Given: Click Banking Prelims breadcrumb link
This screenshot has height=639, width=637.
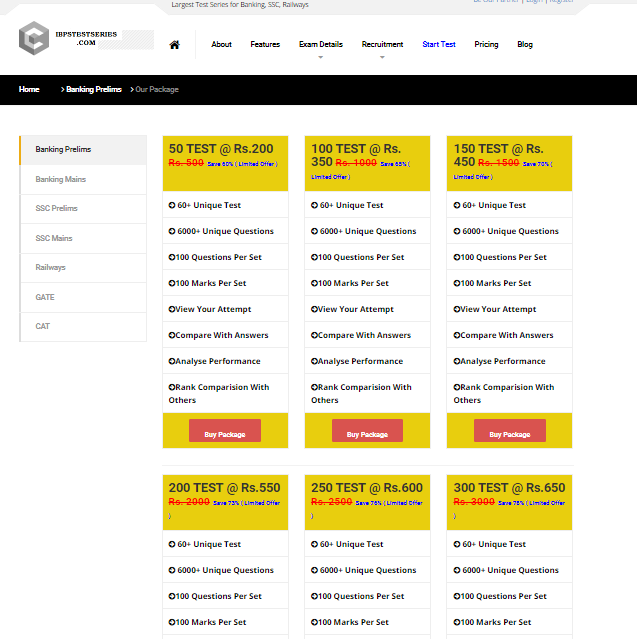Looking at the screenshot, I should point(93,90).
